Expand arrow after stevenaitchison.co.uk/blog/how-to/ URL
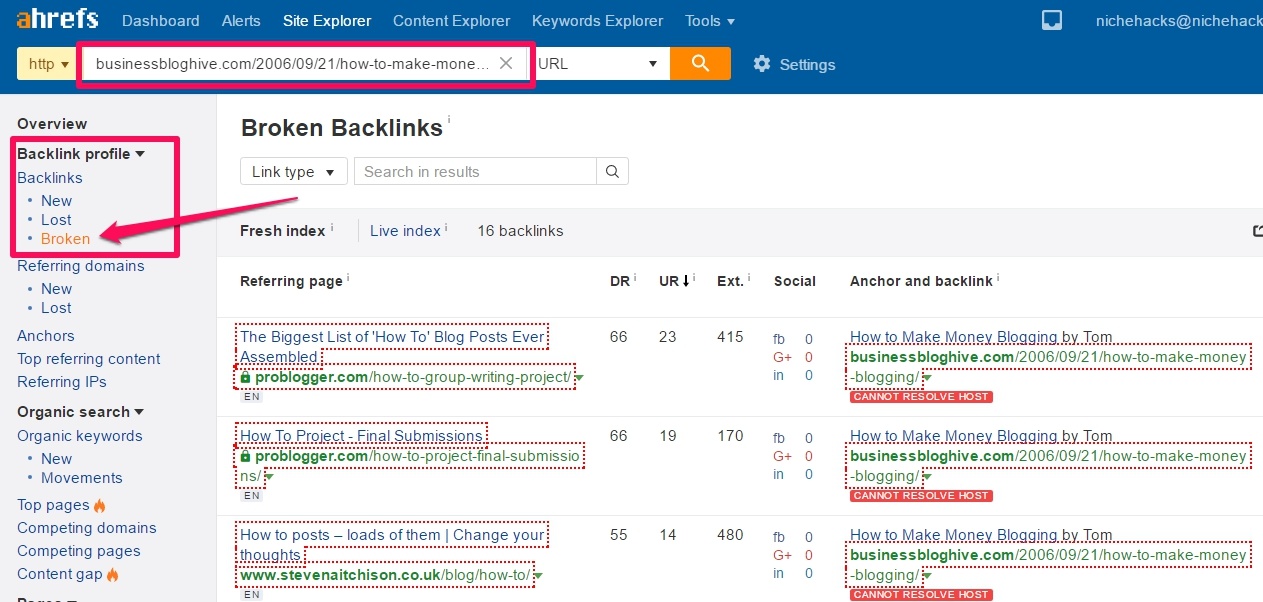The height and width of the screenshot is (602, 1263). tap(538, 577)
